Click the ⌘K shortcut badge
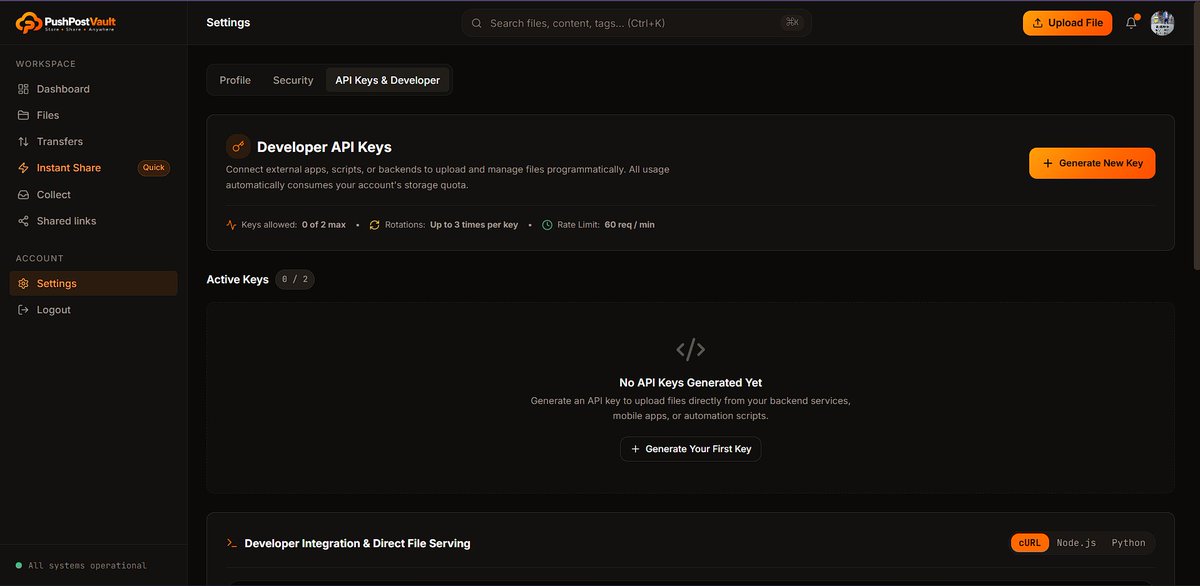 [x=793, y=23]
